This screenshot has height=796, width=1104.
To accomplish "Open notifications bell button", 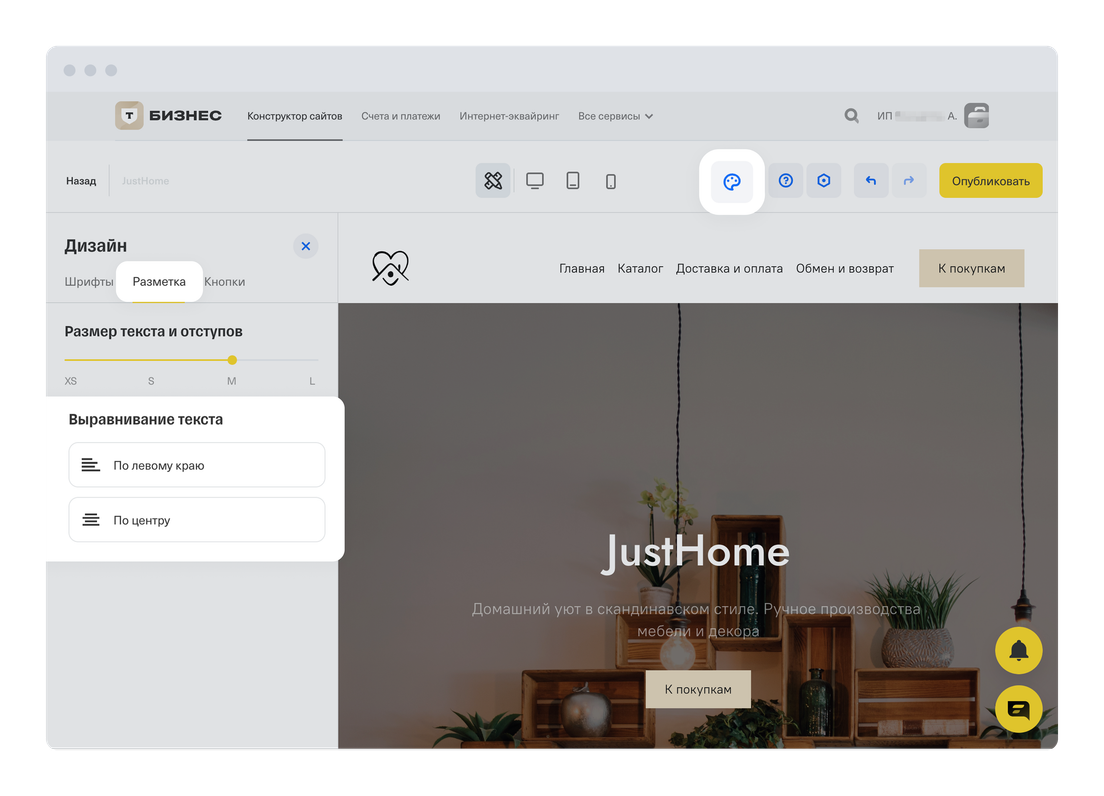I will coord(1018,650).
